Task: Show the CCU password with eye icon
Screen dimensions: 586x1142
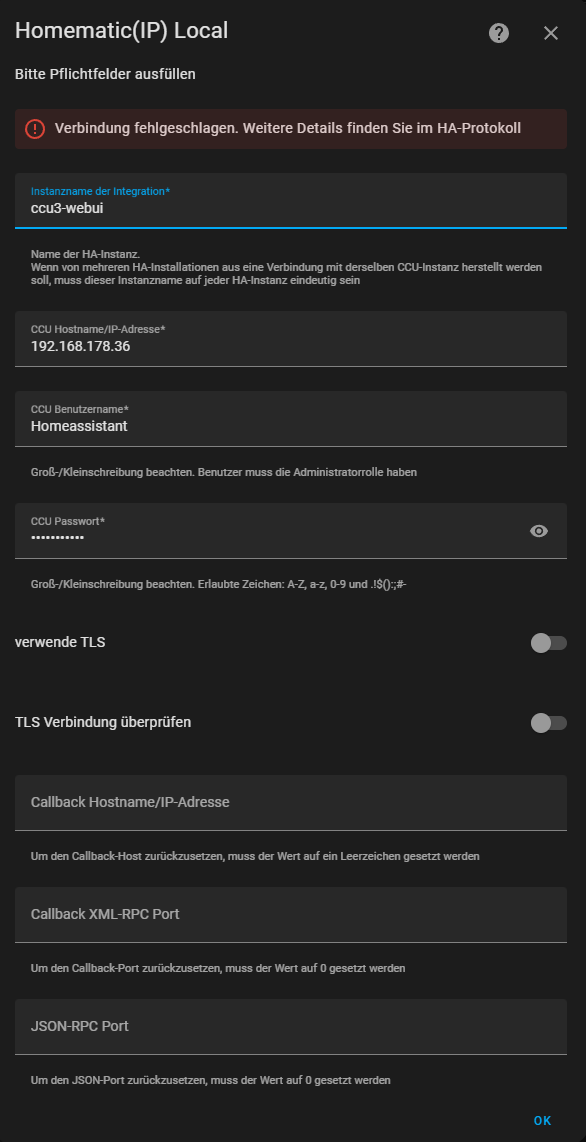Action: point(539,531)
